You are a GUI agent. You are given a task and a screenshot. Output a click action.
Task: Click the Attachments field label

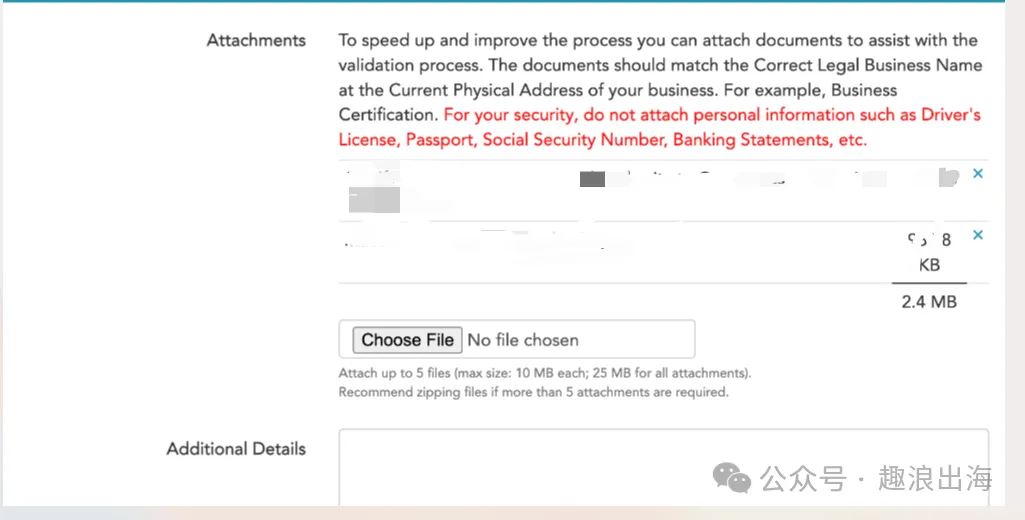click(x=256, y=41)
